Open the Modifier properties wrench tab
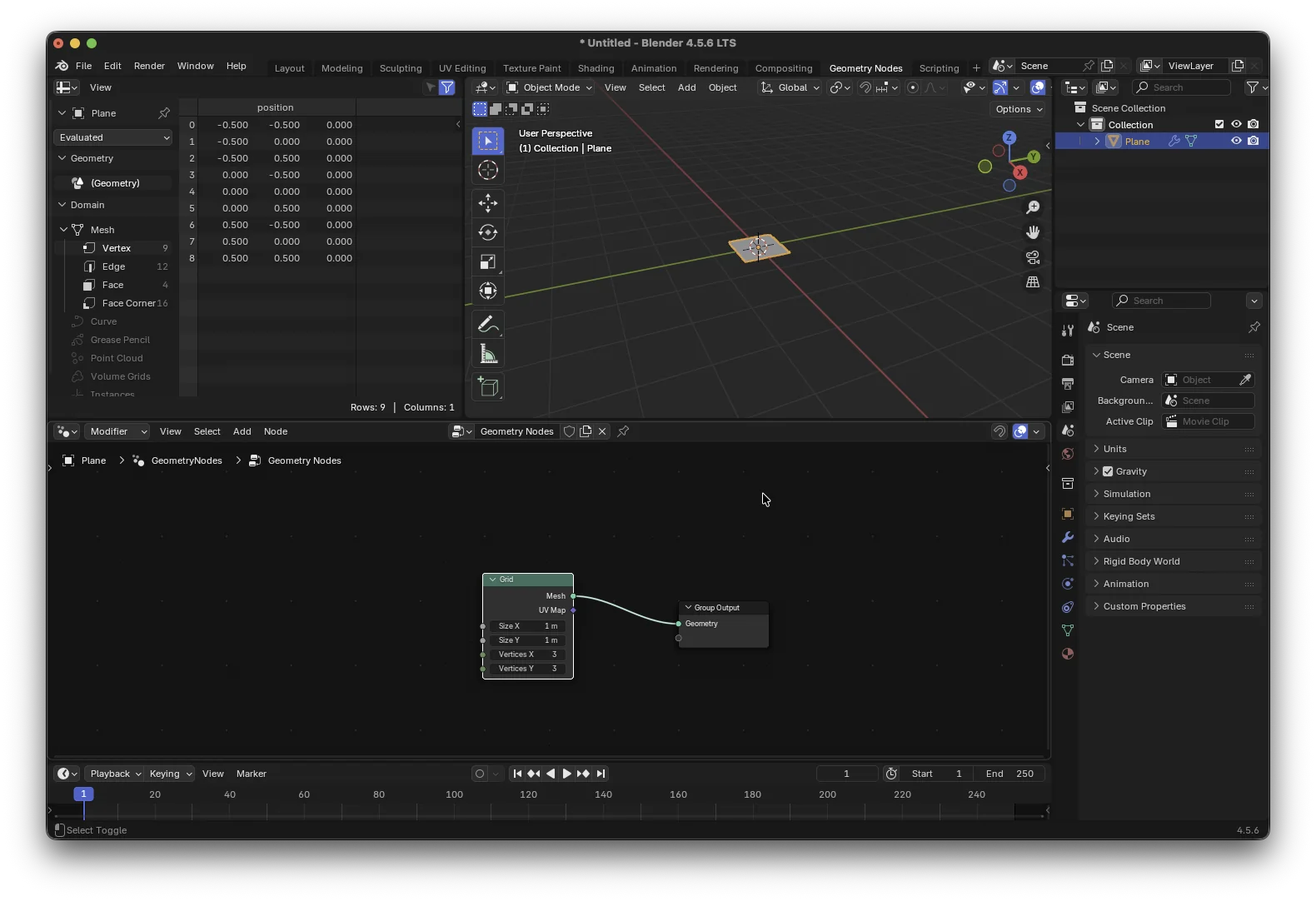 tap(1068, 537)
